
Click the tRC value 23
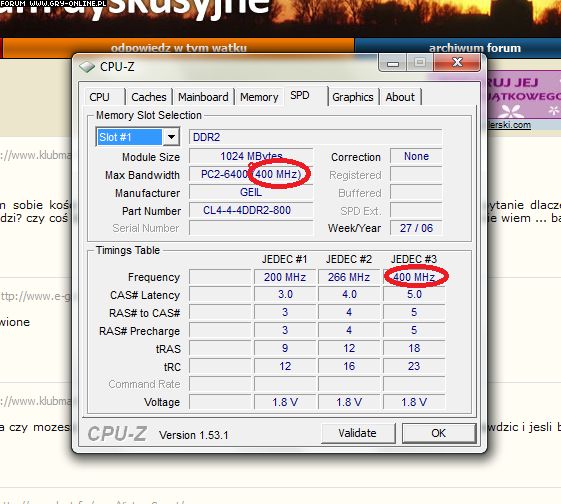point(414,366)
